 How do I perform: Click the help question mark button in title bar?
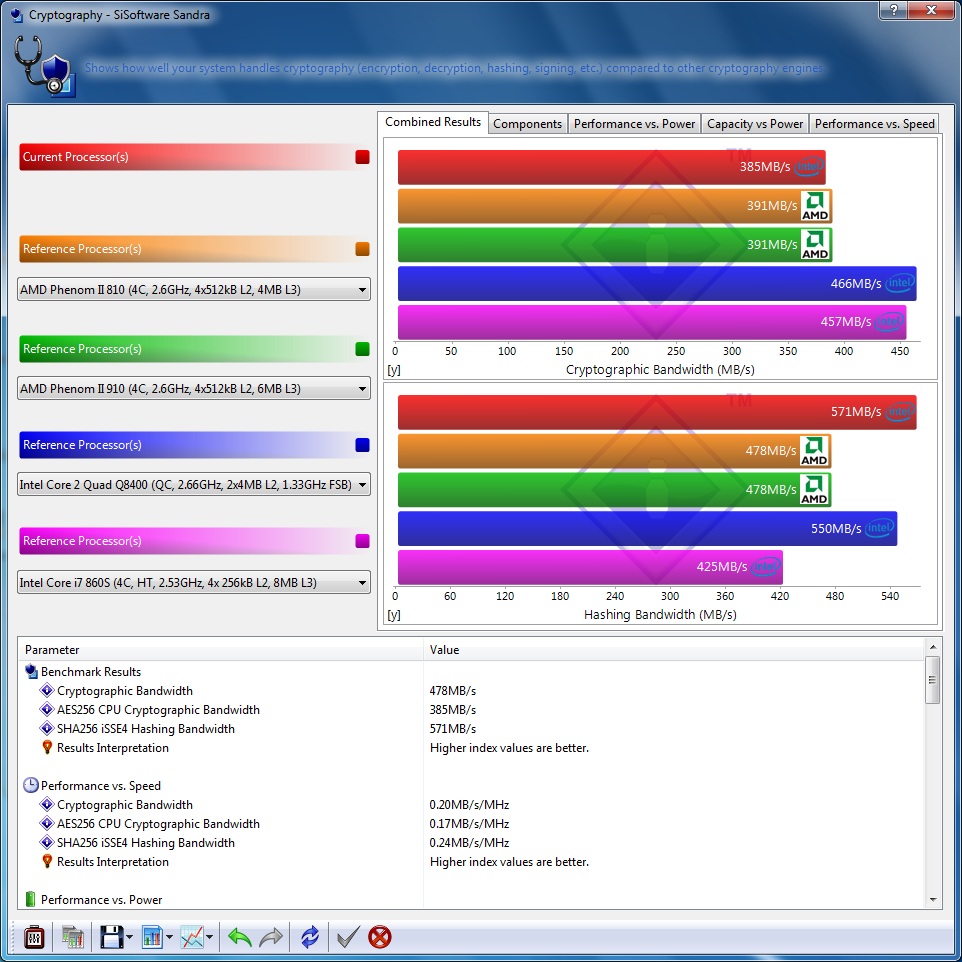(894, 10)
